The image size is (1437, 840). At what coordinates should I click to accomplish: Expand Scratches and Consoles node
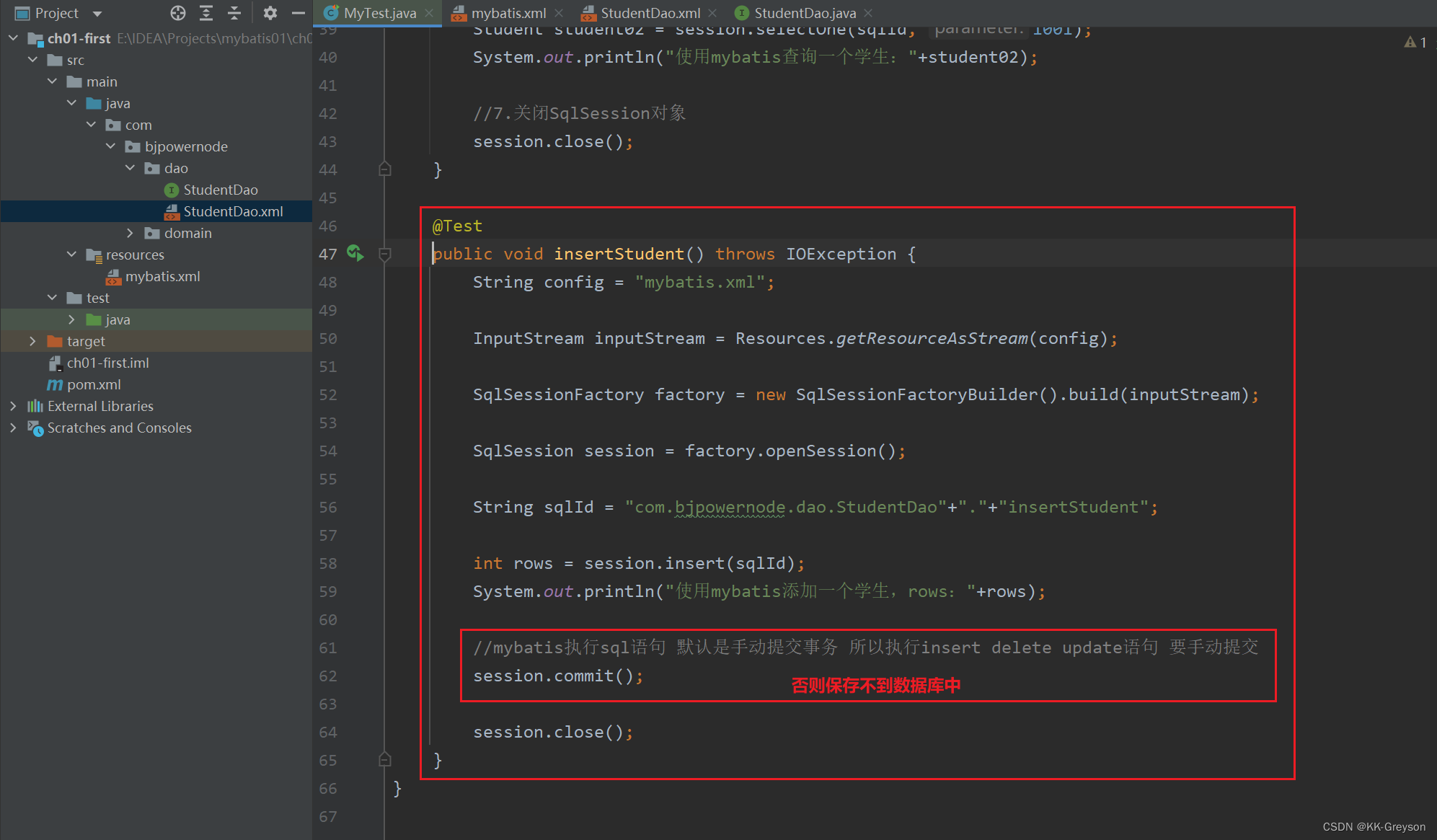13,428
